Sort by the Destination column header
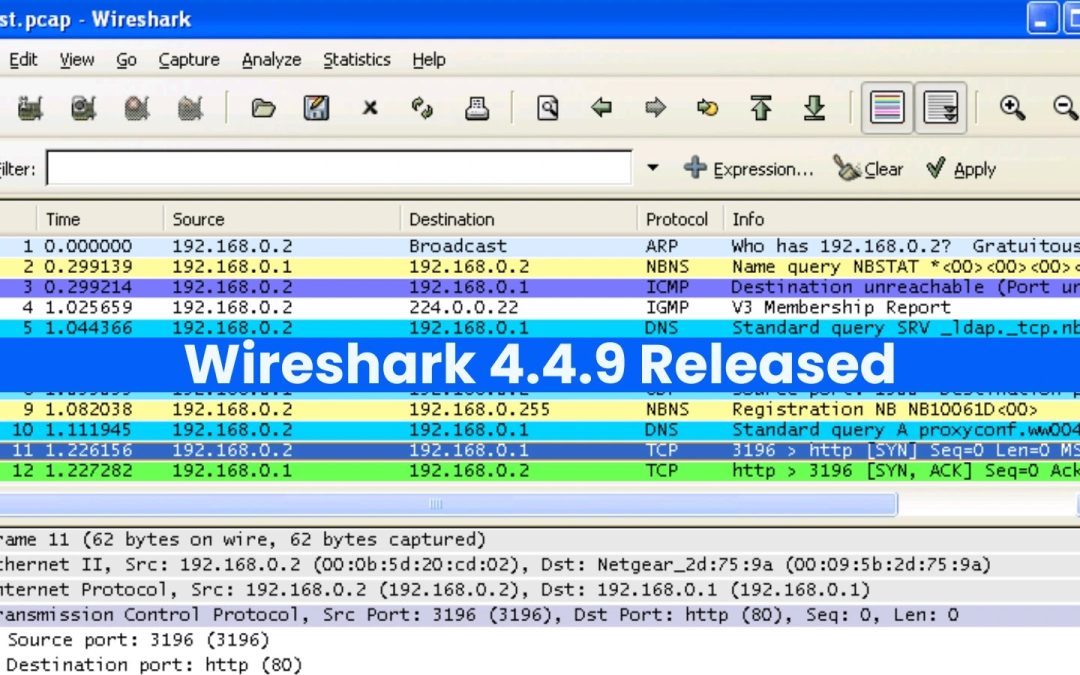1080x675 pixels. [519, 219]
